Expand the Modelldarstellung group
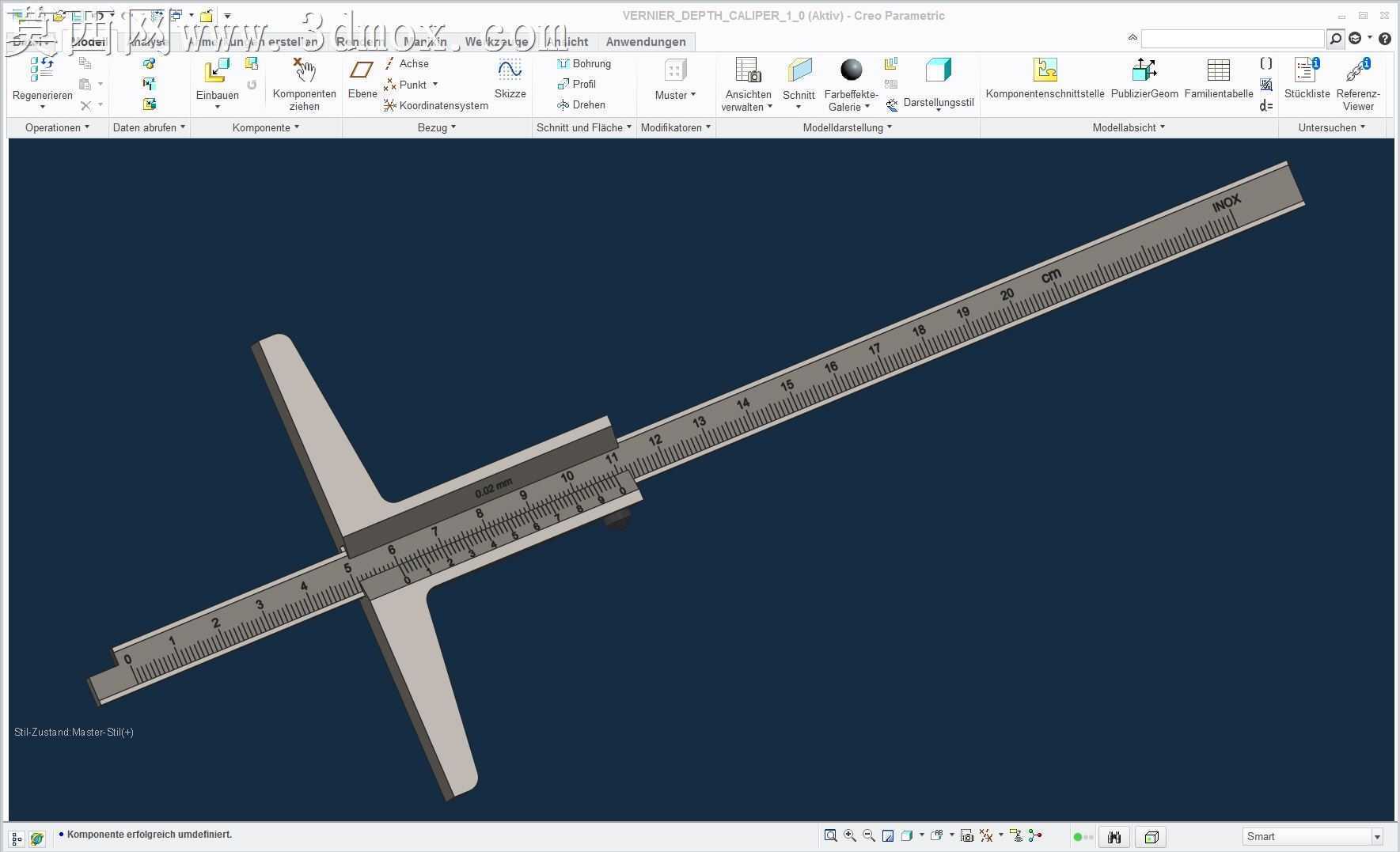The image size is (1400, 852). click(848, 127)
